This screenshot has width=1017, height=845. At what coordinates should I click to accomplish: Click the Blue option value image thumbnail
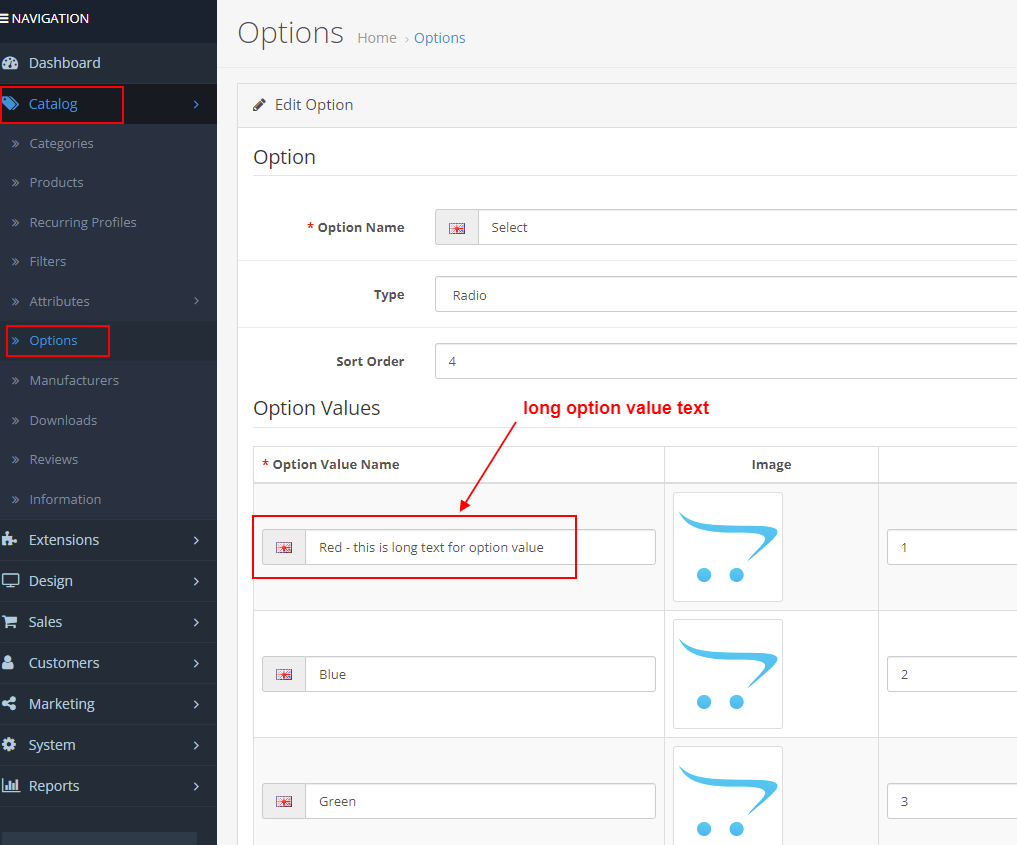[728, 674]
